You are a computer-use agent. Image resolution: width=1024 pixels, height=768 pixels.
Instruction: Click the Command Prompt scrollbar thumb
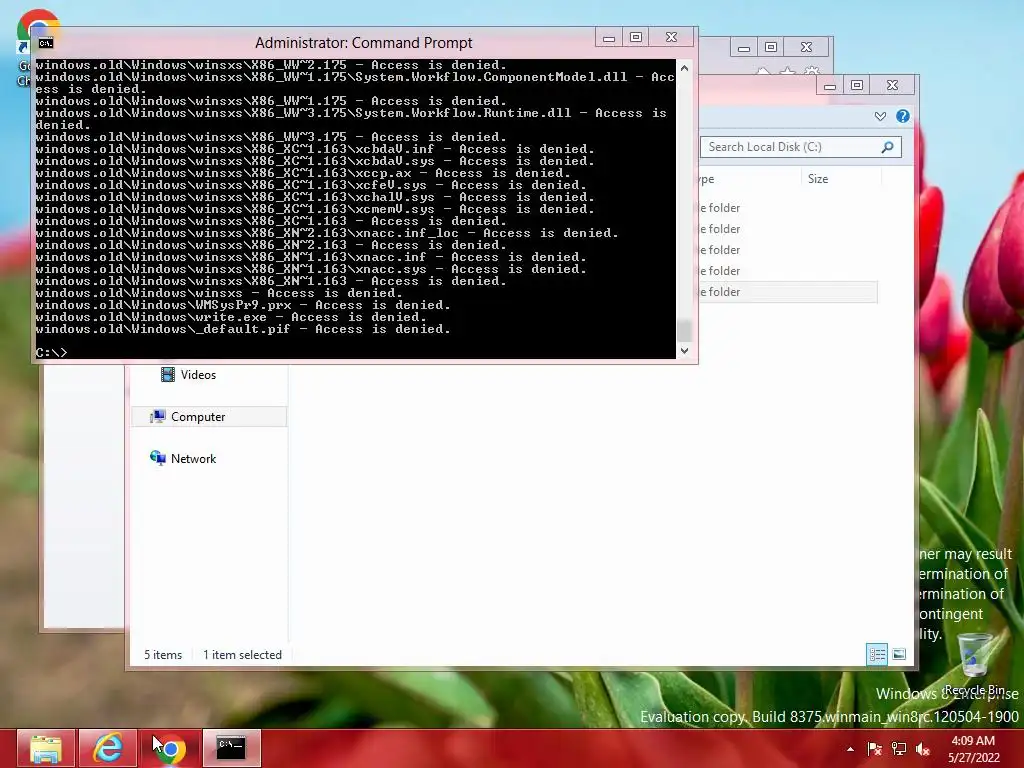[684, 330]
